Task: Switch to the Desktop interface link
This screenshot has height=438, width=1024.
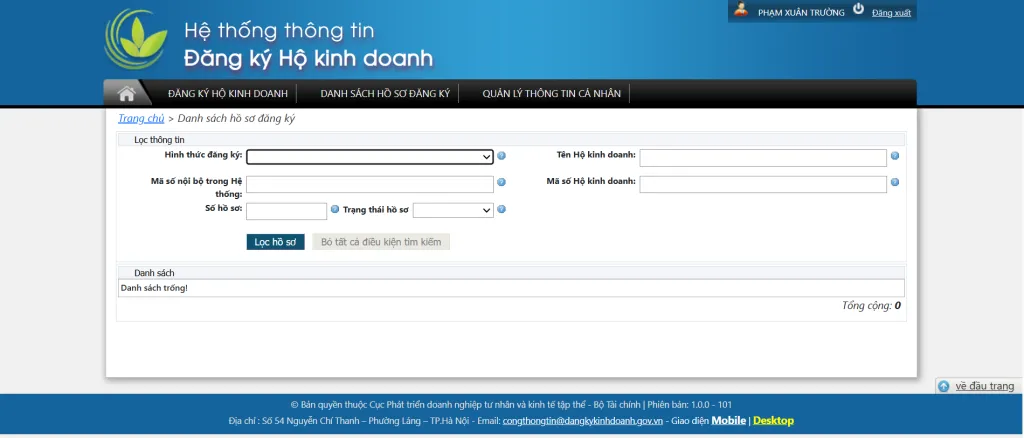Action: [x=773, y=420]
